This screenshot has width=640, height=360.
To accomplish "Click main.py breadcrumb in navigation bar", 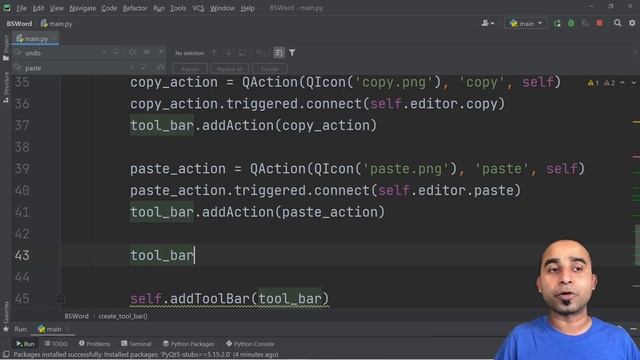I will click(57, 24).
